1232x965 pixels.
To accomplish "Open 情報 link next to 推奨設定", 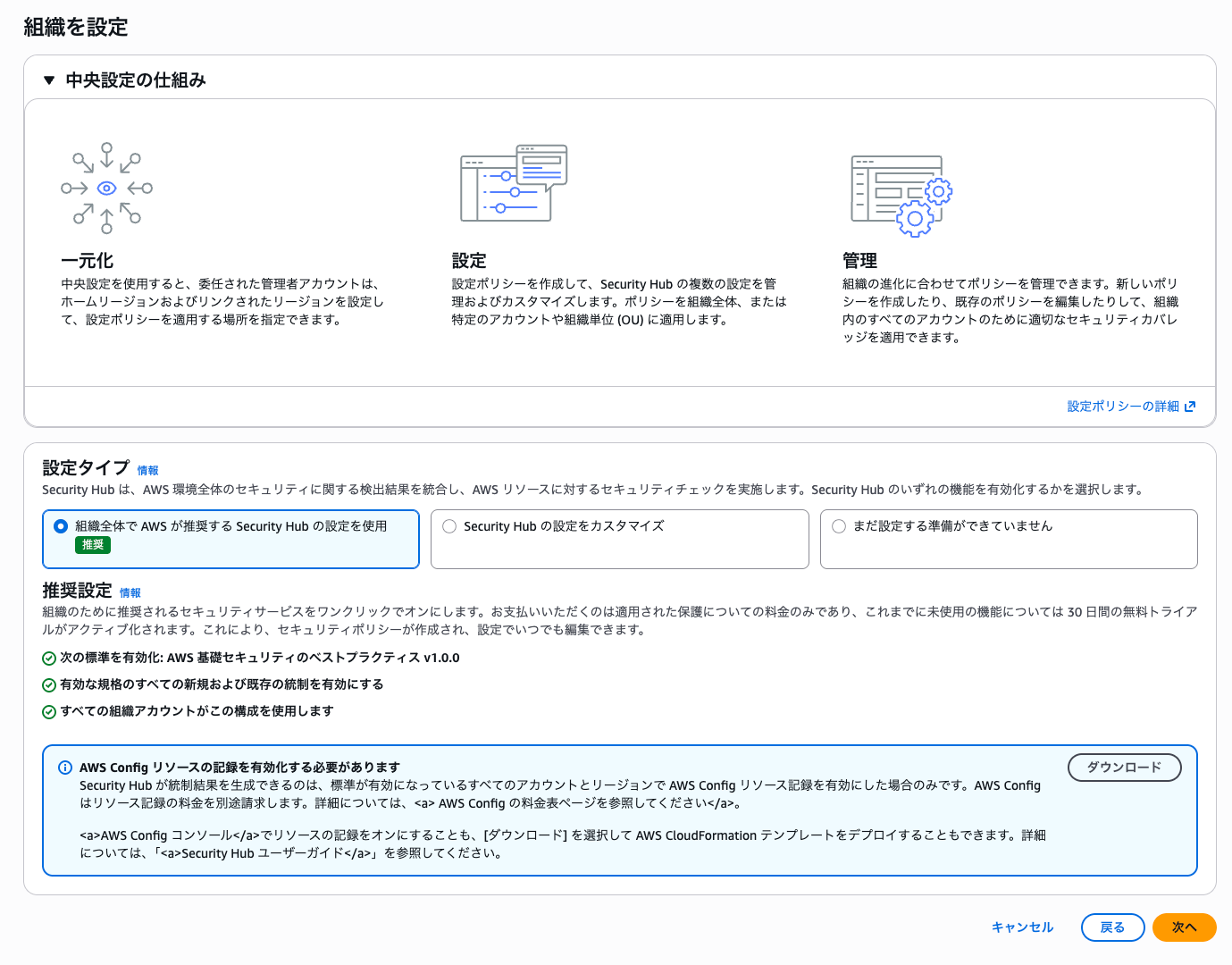I will (x=130, y=593).
